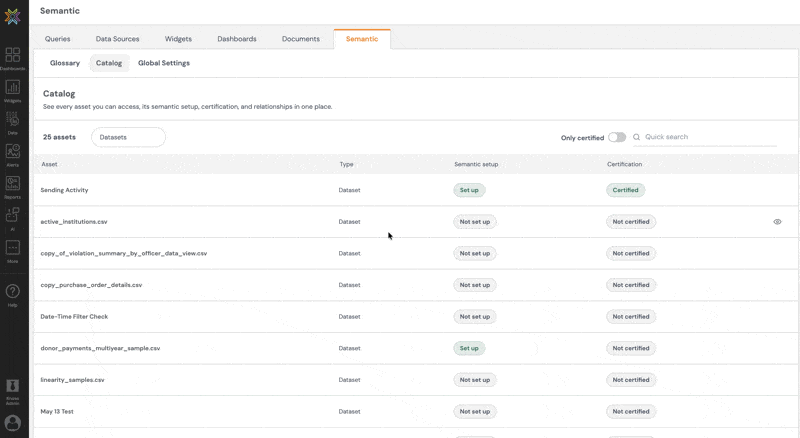Open the Date-Time Filter Check asset
This screenshot has width=800, height=438.
74,317
